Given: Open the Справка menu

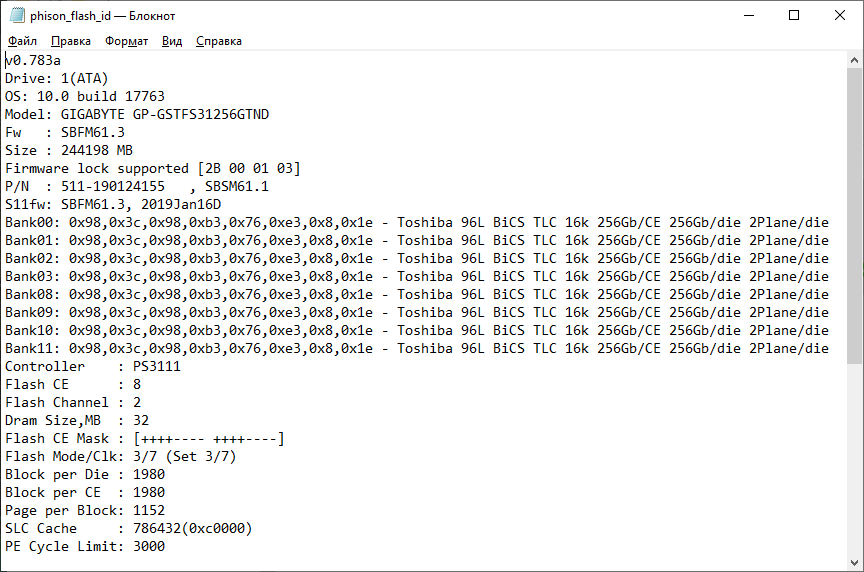Looking at the screenshot, I should pos(219,41).
